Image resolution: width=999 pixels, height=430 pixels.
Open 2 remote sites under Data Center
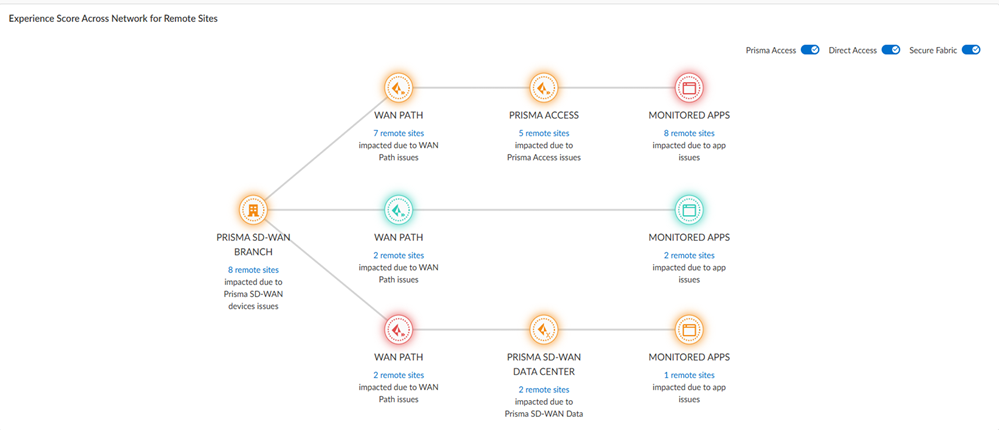coord(544,389)
